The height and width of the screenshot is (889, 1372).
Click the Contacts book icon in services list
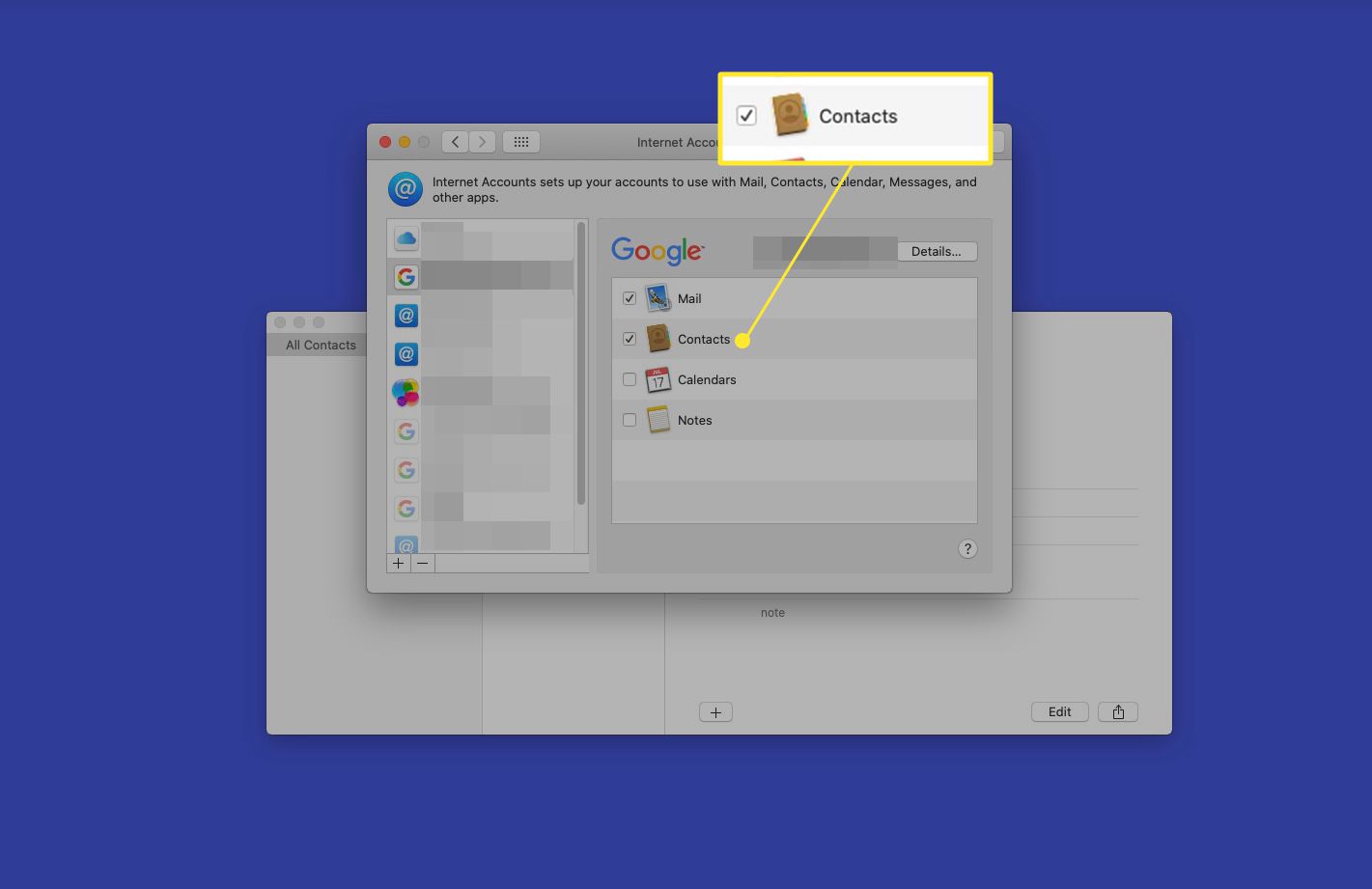(658, 339)
